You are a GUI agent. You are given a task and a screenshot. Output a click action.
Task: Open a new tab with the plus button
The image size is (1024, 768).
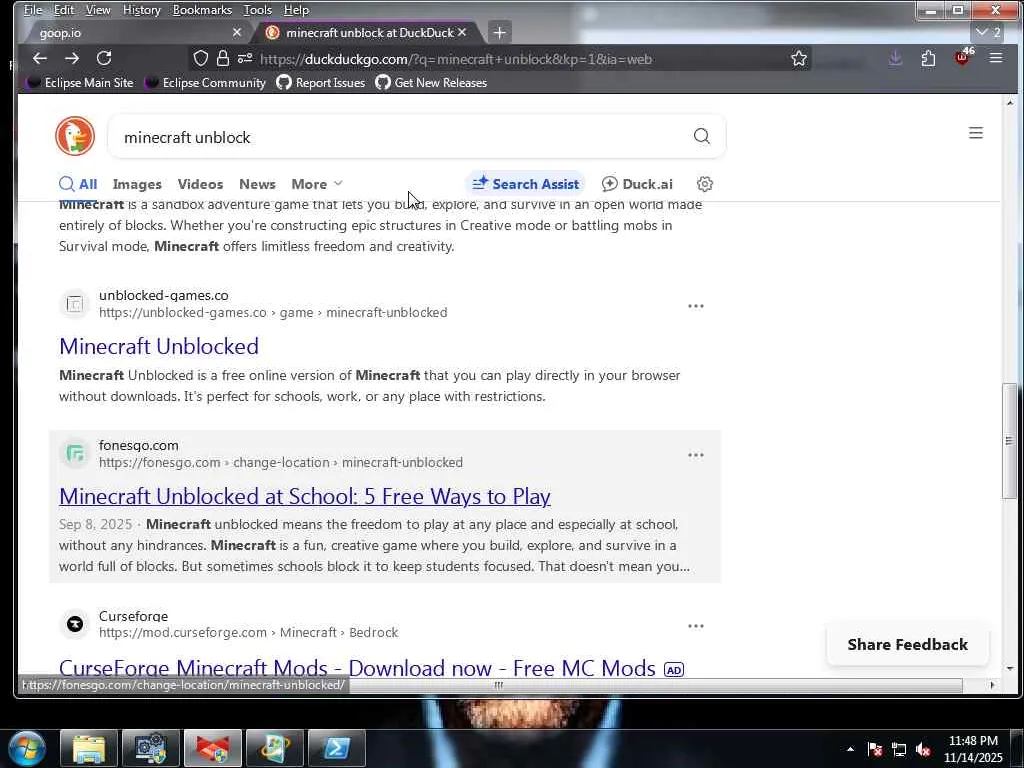pos(500,32)
